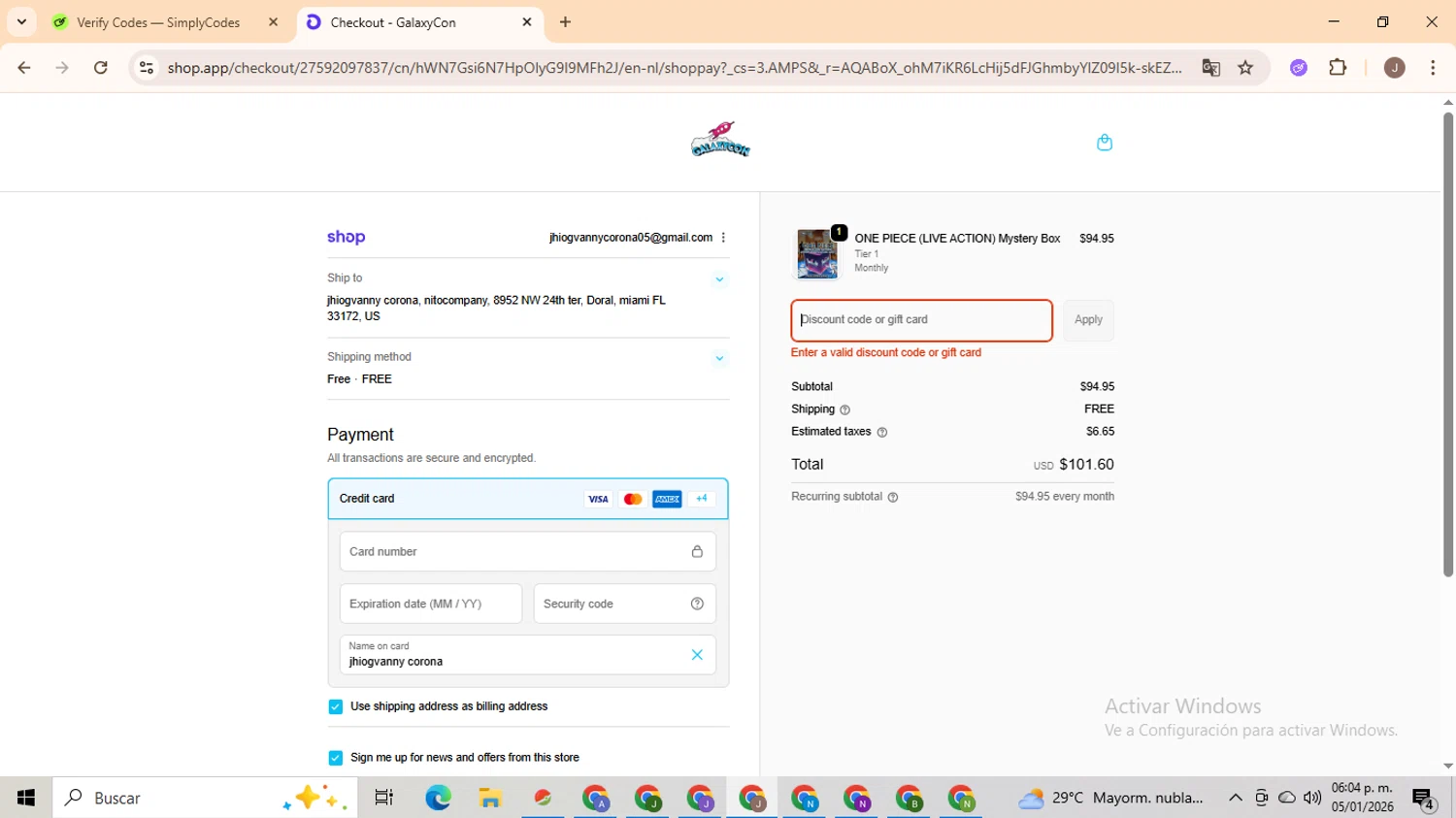
Task: Focus the Discount code or gift card field
Action: [x=921, y=320]
